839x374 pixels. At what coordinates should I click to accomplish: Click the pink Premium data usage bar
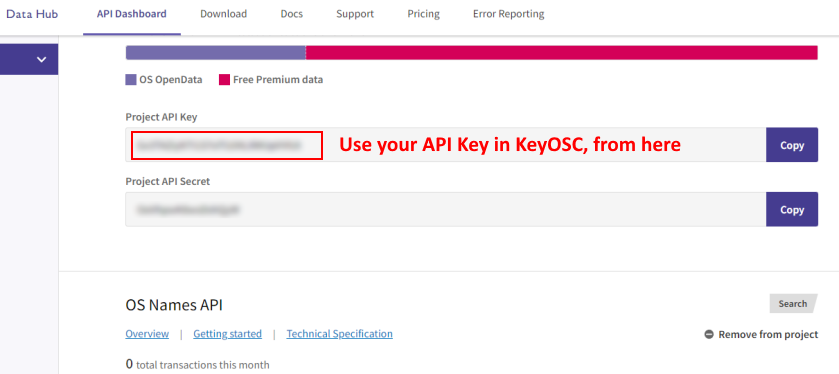coord(561,52)
